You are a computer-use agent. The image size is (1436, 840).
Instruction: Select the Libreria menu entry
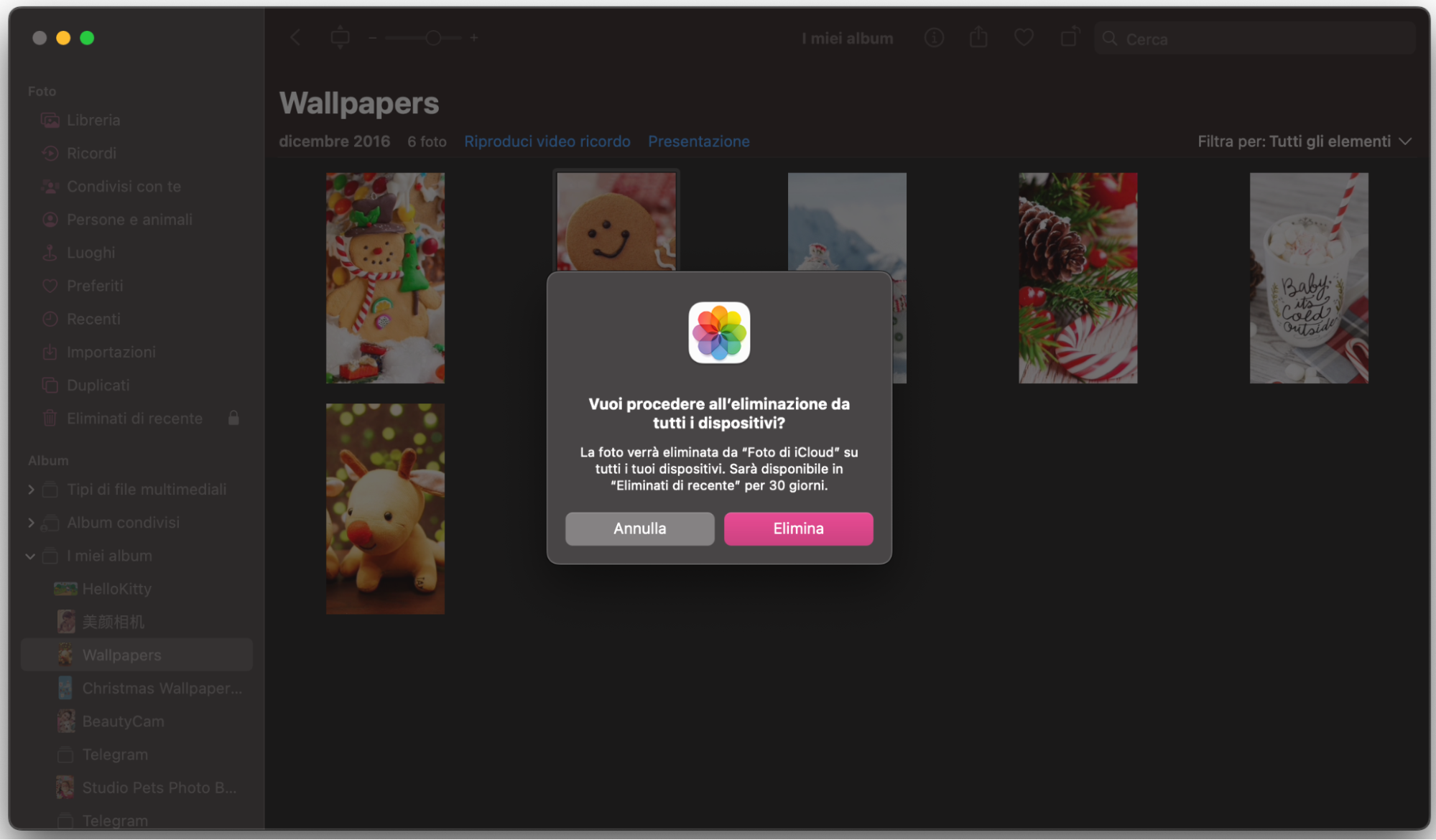pos(93,120)
